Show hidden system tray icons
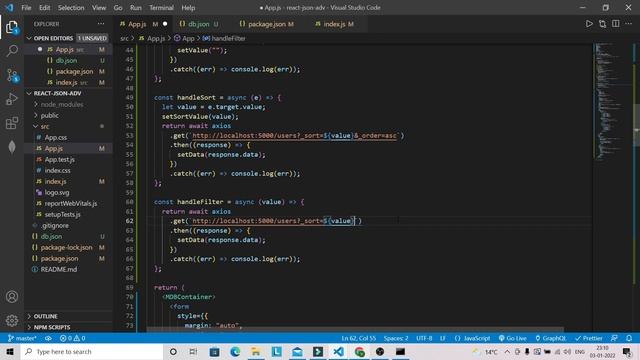Image resolution: width=640 pixels, height=360 pixels. (x=507, y=351)
